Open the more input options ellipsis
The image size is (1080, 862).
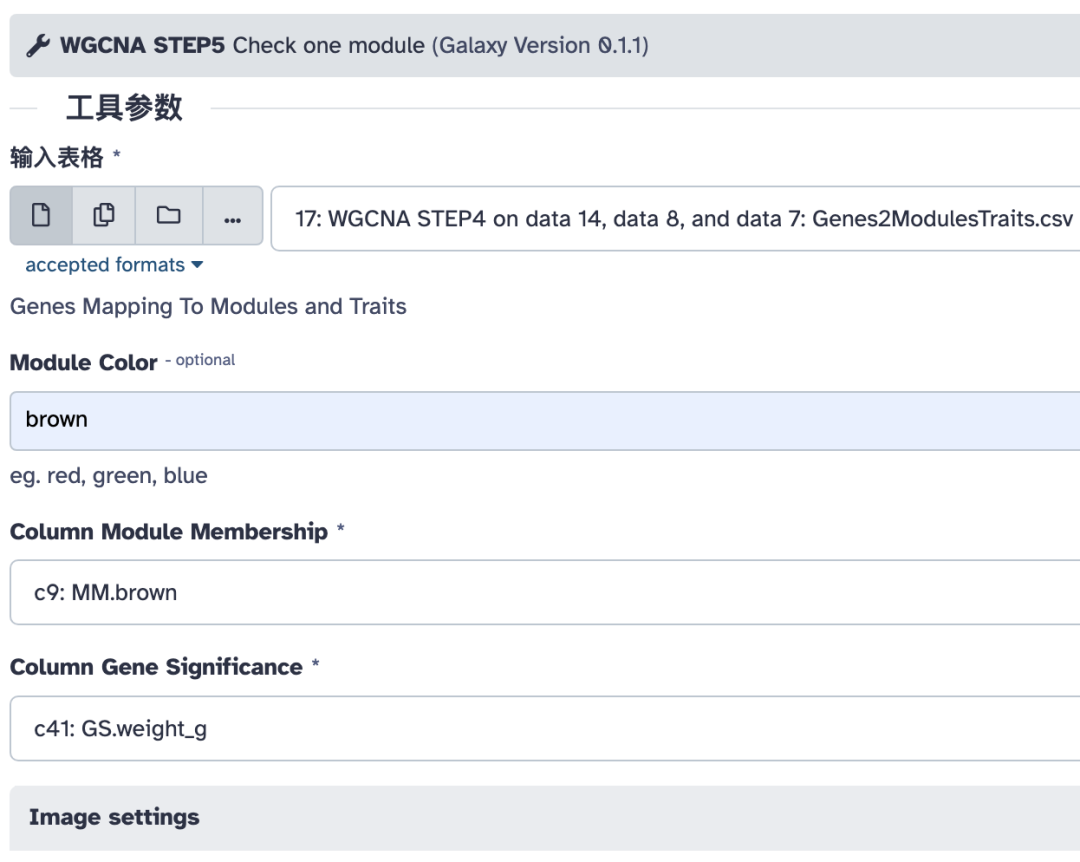(x=232, y=217)
